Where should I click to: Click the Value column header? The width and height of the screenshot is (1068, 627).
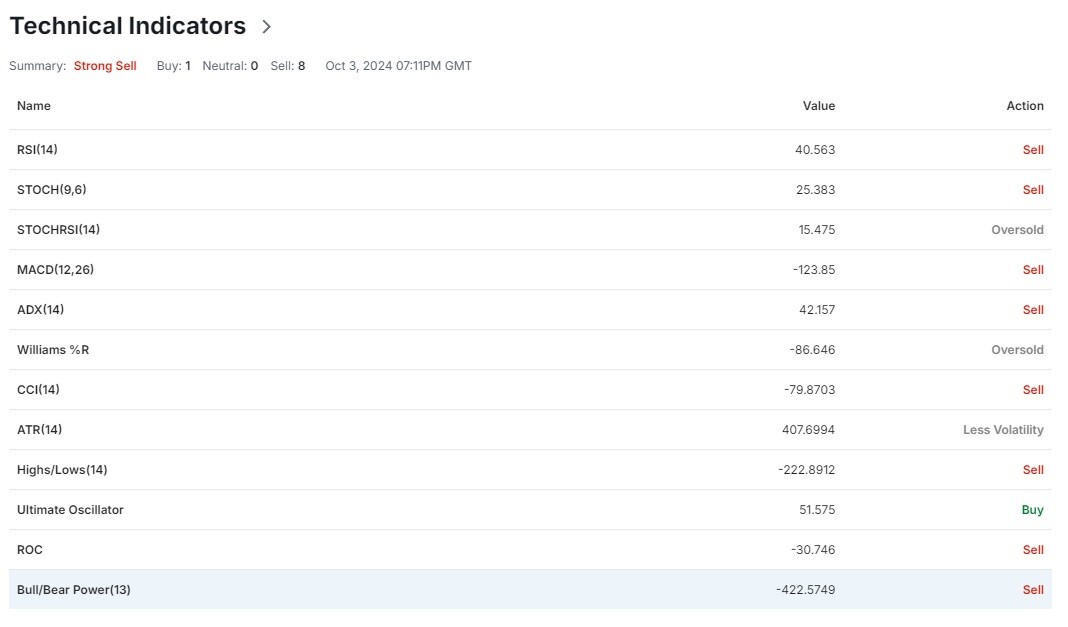pos(819,106)
